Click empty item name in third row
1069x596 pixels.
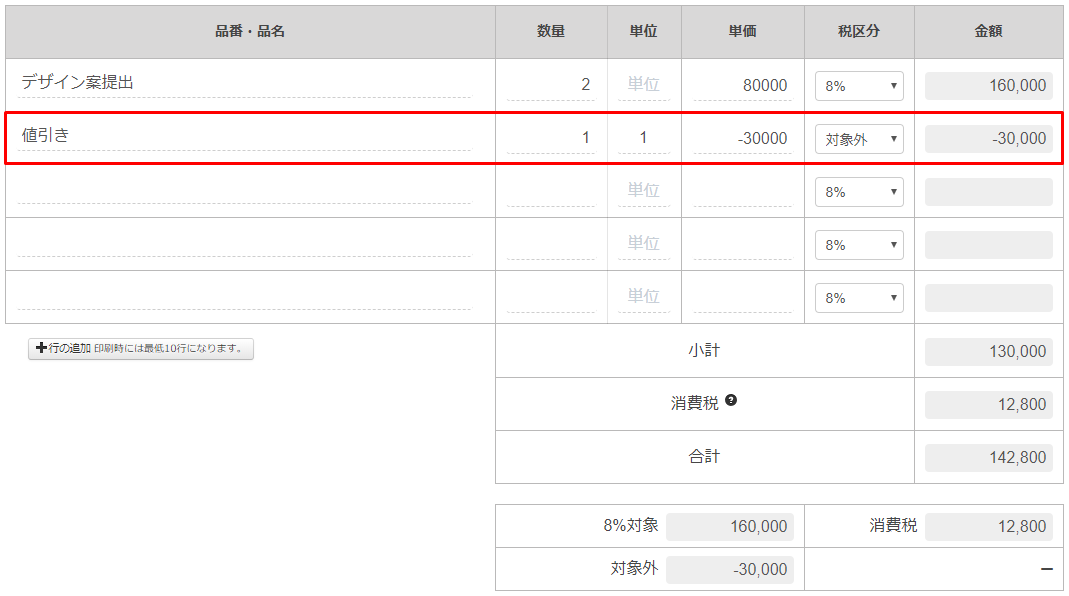pyautogui.click(x=244, y=190)
